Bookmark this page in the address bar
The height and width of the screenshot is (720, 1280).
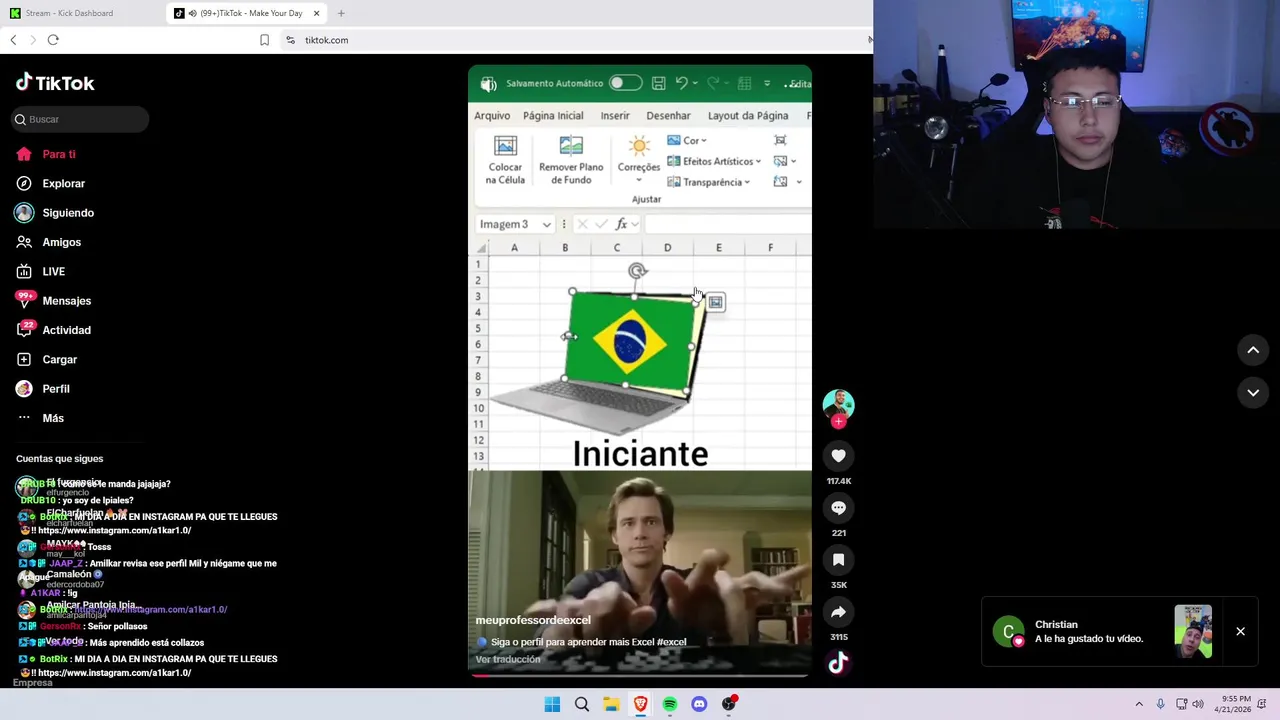pyautogui.click(x=264, y=40)
